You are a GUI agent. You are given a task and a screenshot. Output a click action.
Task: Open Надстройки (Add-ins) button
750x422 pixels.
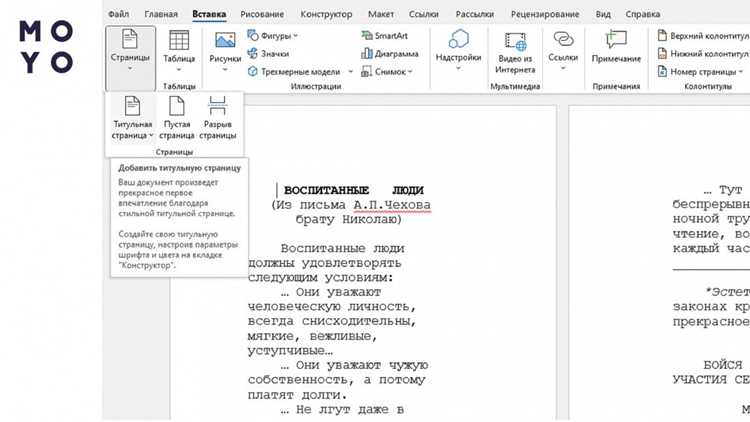pyautogui.click(x=458, y=51)
